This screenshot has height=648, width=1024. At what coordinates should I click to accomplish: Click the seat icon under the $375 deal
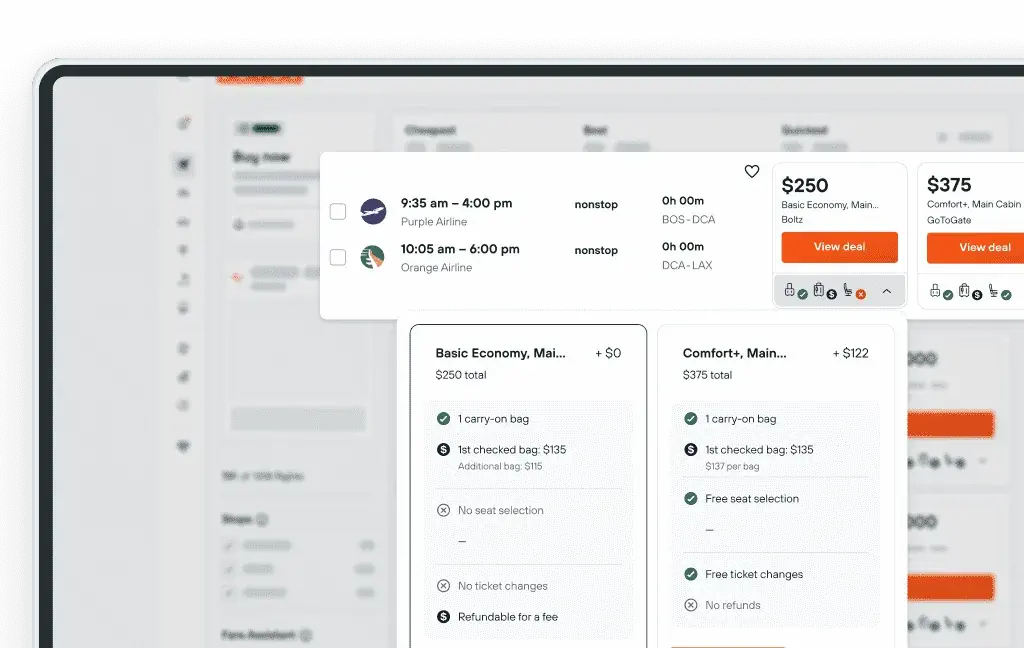(993, 290)
